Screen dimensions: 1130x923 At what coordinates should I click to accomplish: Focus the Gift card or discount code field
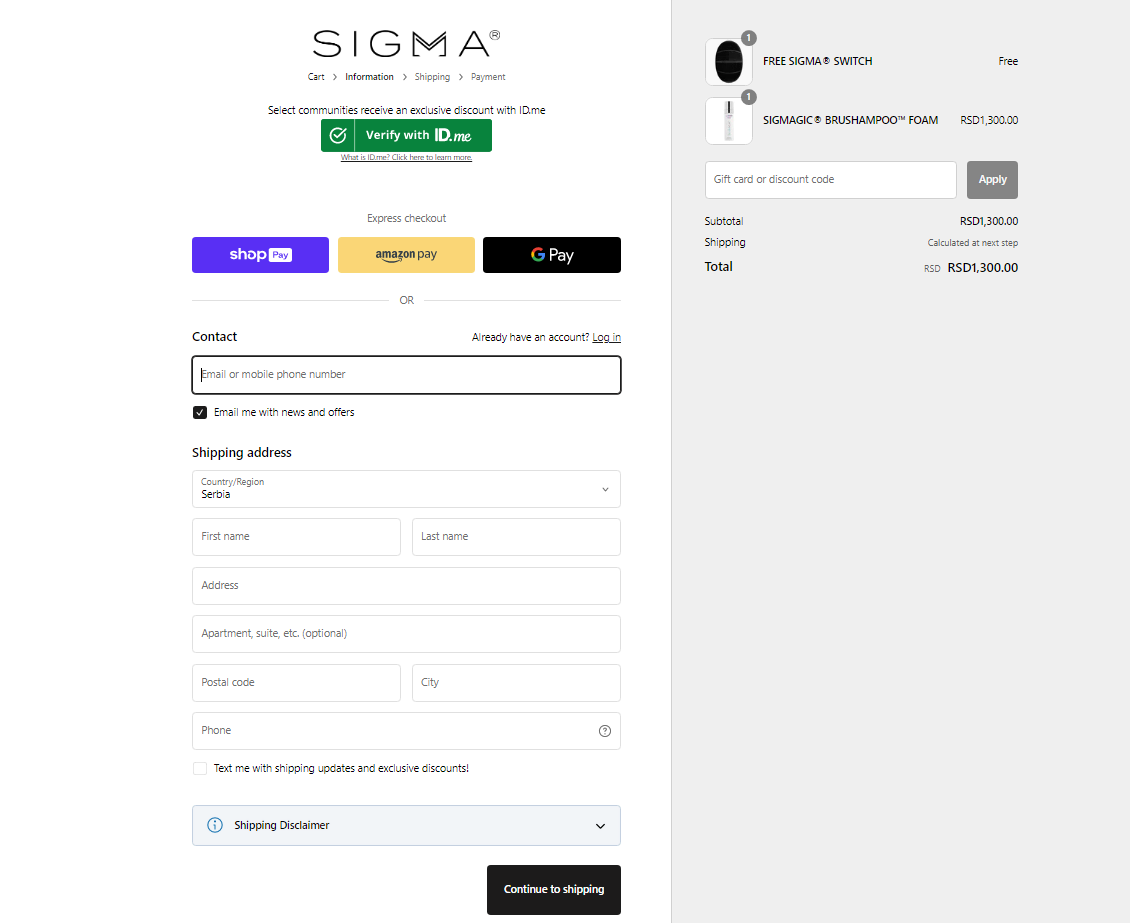pos(830,180)
